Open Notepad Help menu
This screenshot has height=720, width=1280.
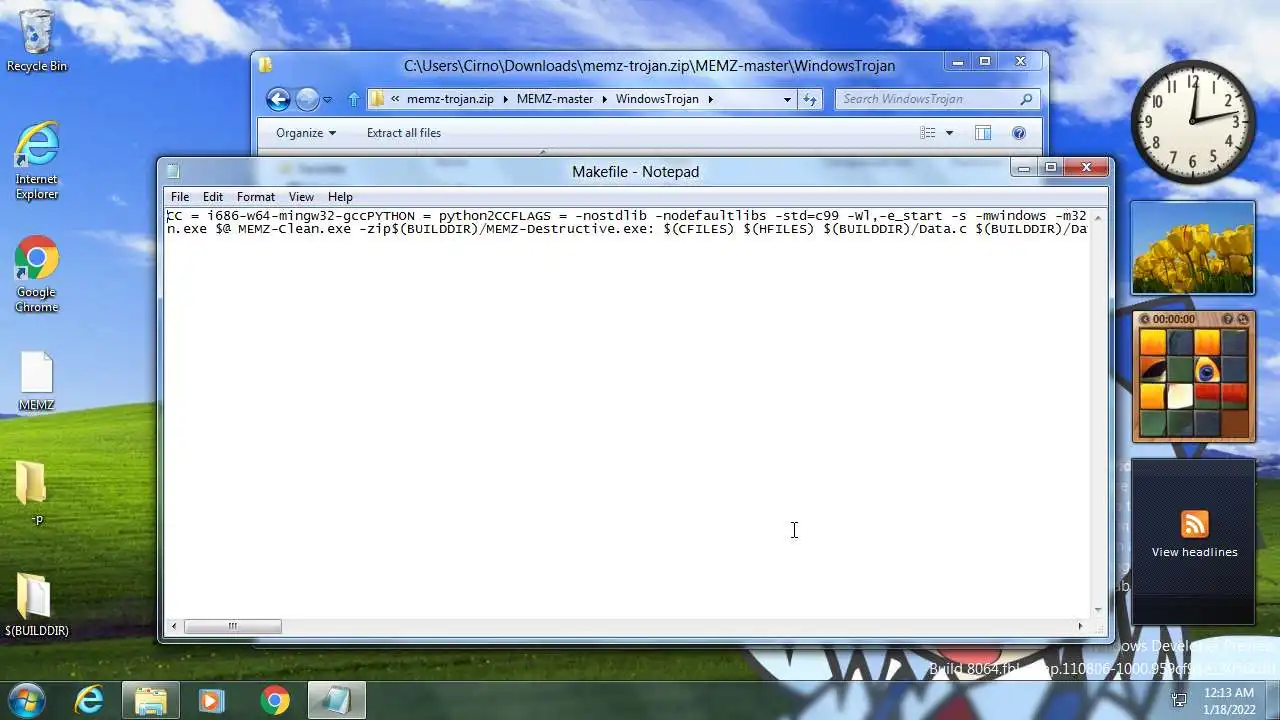tap(340, 197)
